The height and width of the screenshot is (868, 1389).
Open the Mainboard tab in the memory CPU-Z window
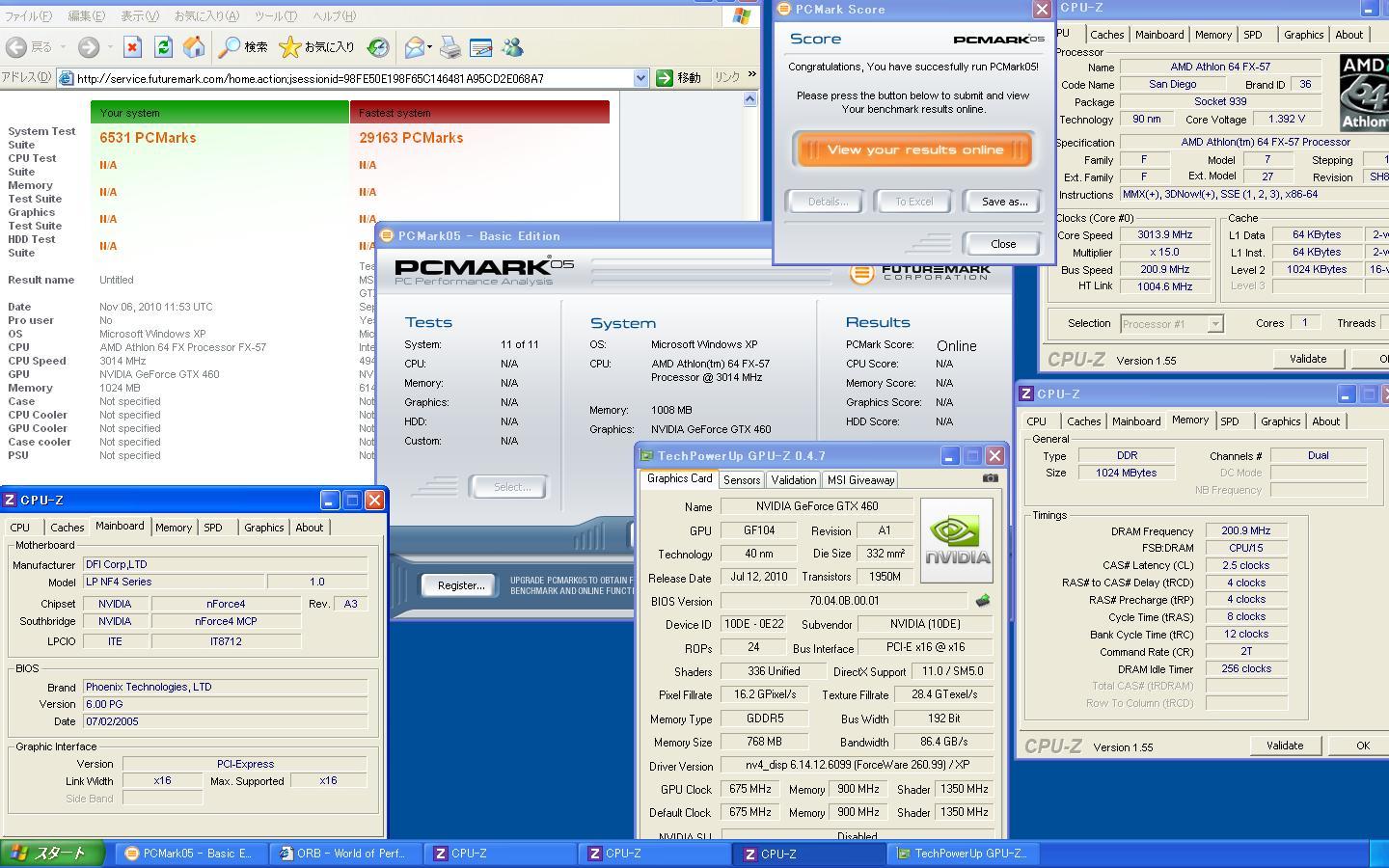(x=1136, y=421)
